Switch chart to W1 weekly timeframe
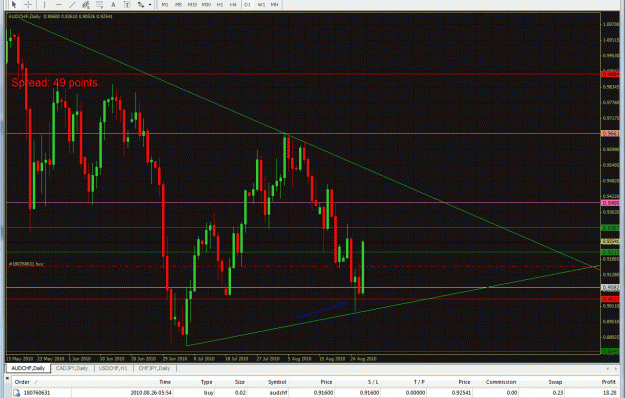 [261, 4]
